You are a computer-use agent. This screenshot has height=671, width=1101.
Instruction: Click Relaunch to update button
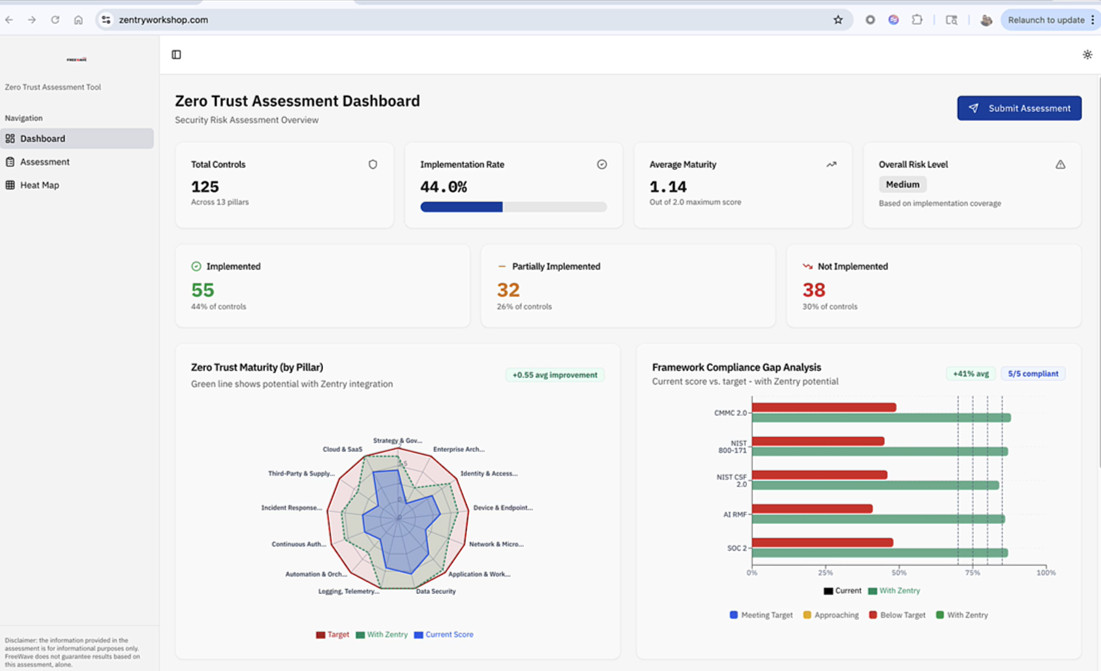pos(1045,20)
